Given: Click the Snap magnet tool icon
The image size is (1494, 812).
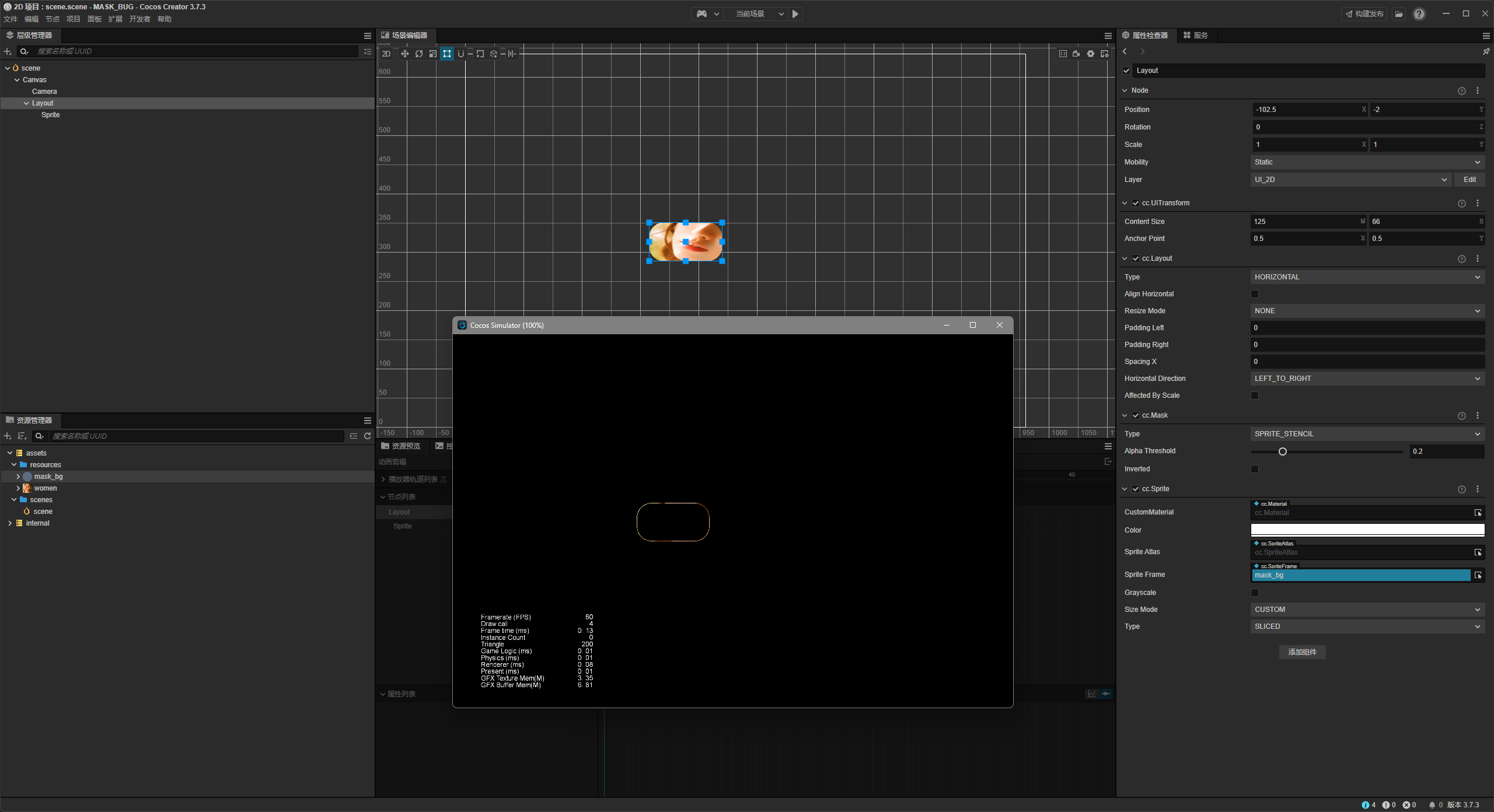Looking at the screenshot, I should coord(461,54).
